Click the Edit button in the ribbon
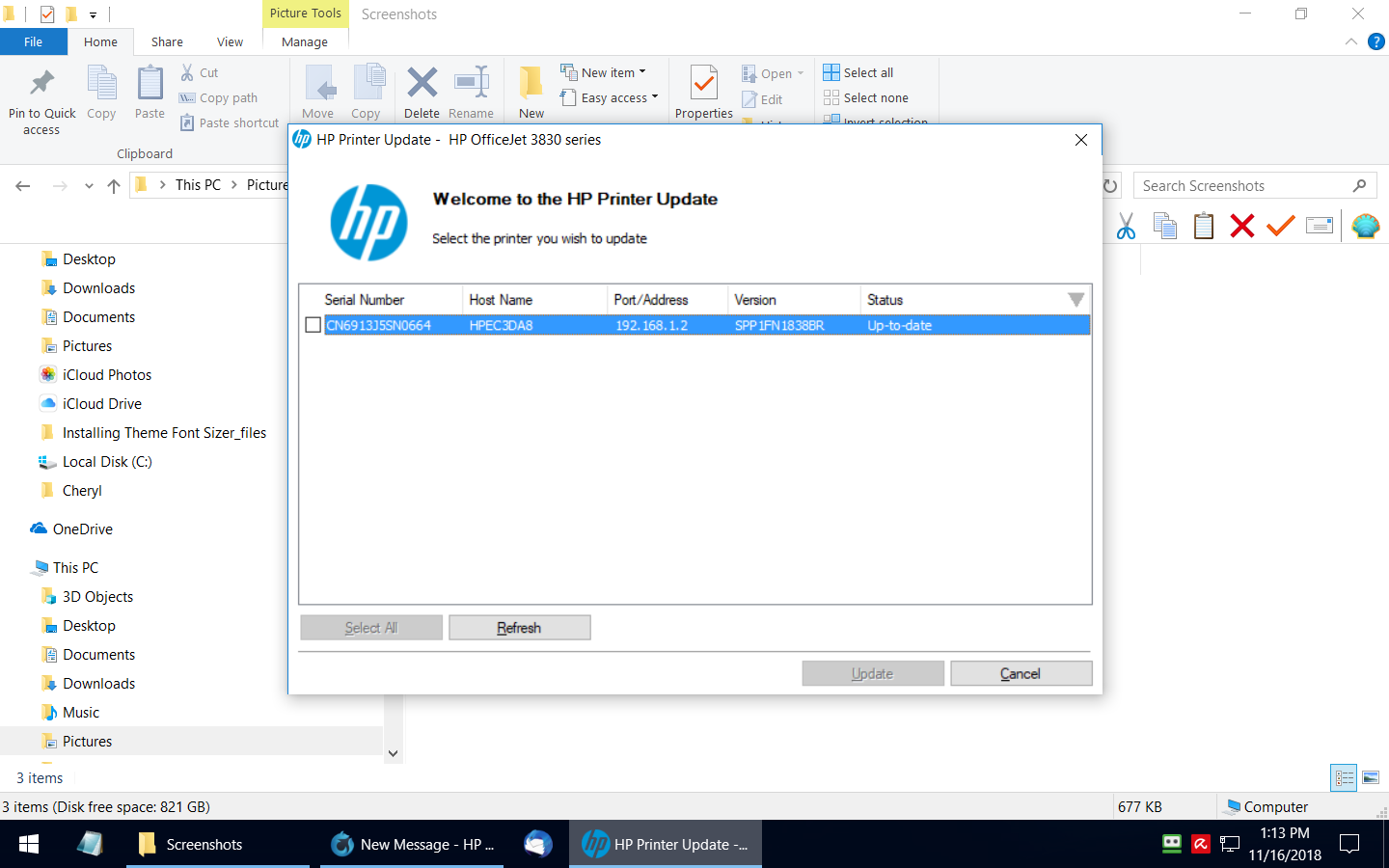The height and width of the screenshot is (868, 1389). [x=762, y=99]
